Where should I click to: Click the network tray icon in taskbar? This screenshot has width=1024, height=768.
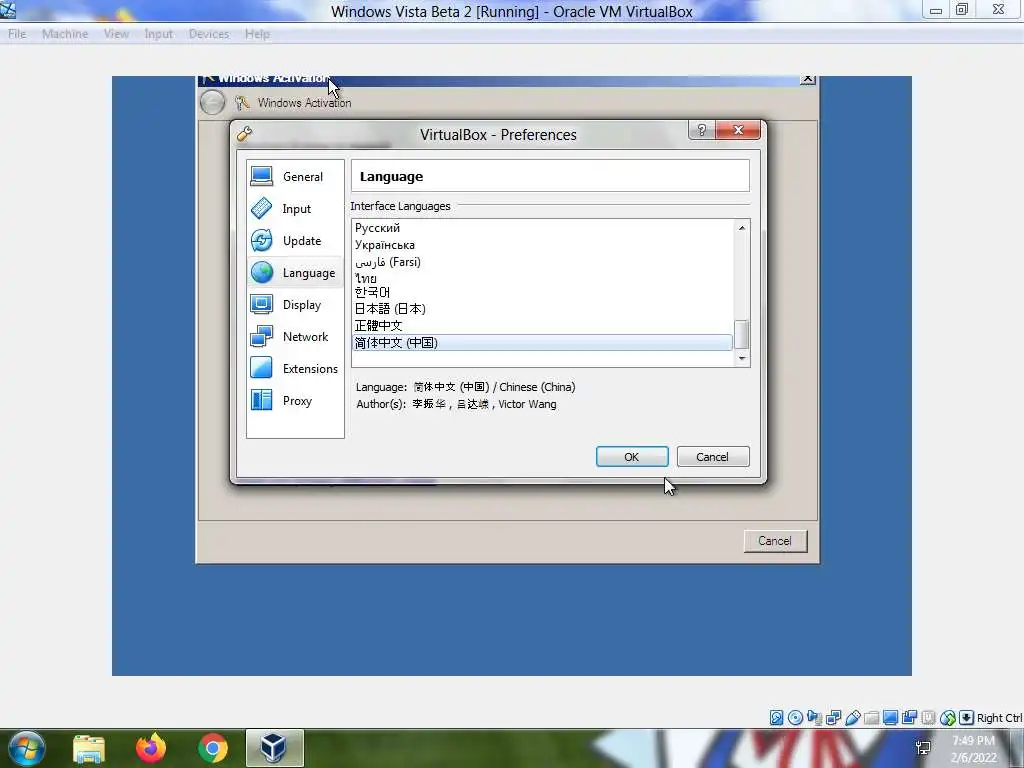pos(923,748)
